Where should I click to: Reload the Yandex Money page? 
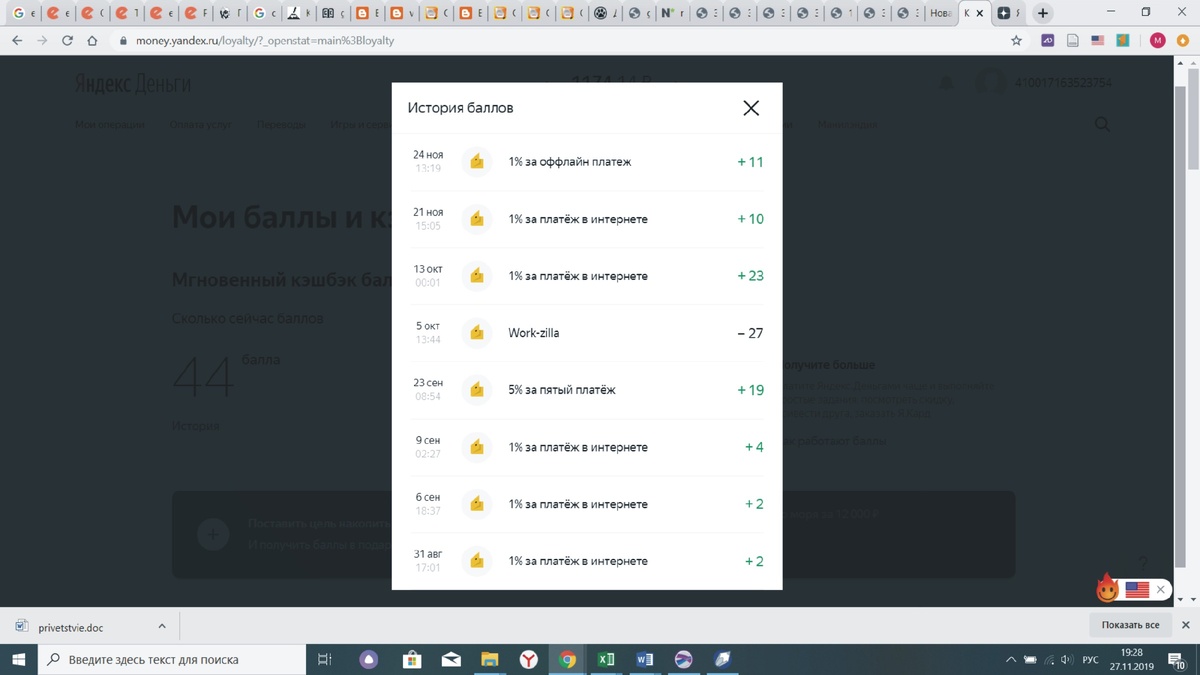(67, 41)
